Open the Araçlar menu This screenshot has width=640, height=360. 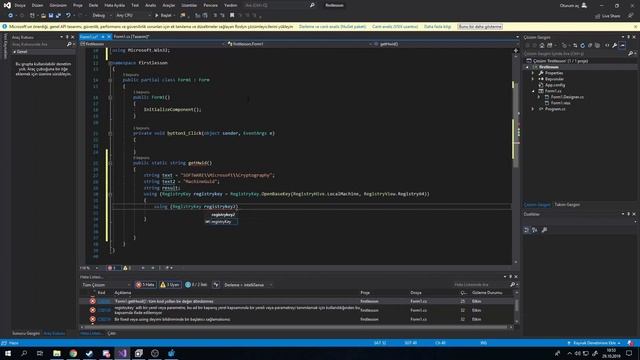169,5
